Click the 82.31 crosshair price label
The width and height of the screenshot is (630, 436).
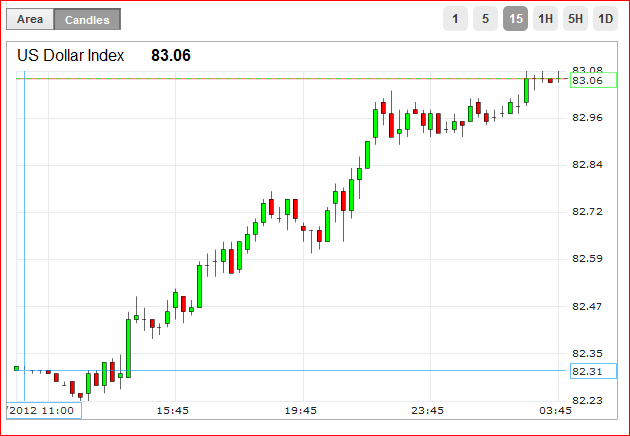[593, 371]
